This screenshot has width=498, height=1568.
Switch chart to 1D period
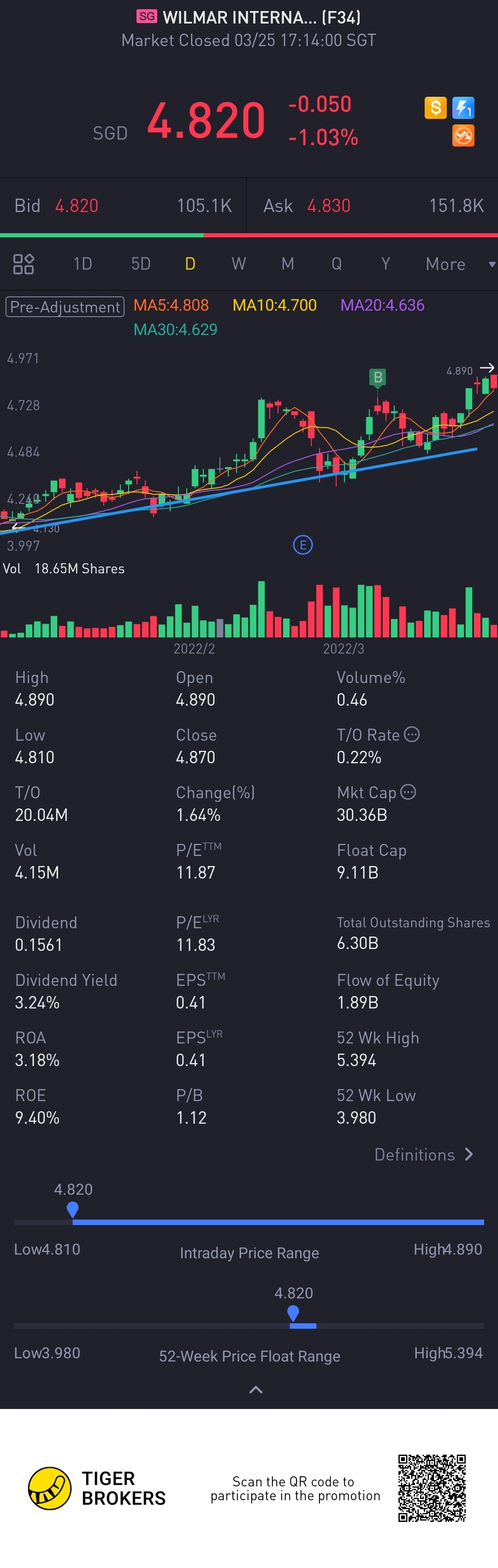pyautogui.click(x=82, y=264)
